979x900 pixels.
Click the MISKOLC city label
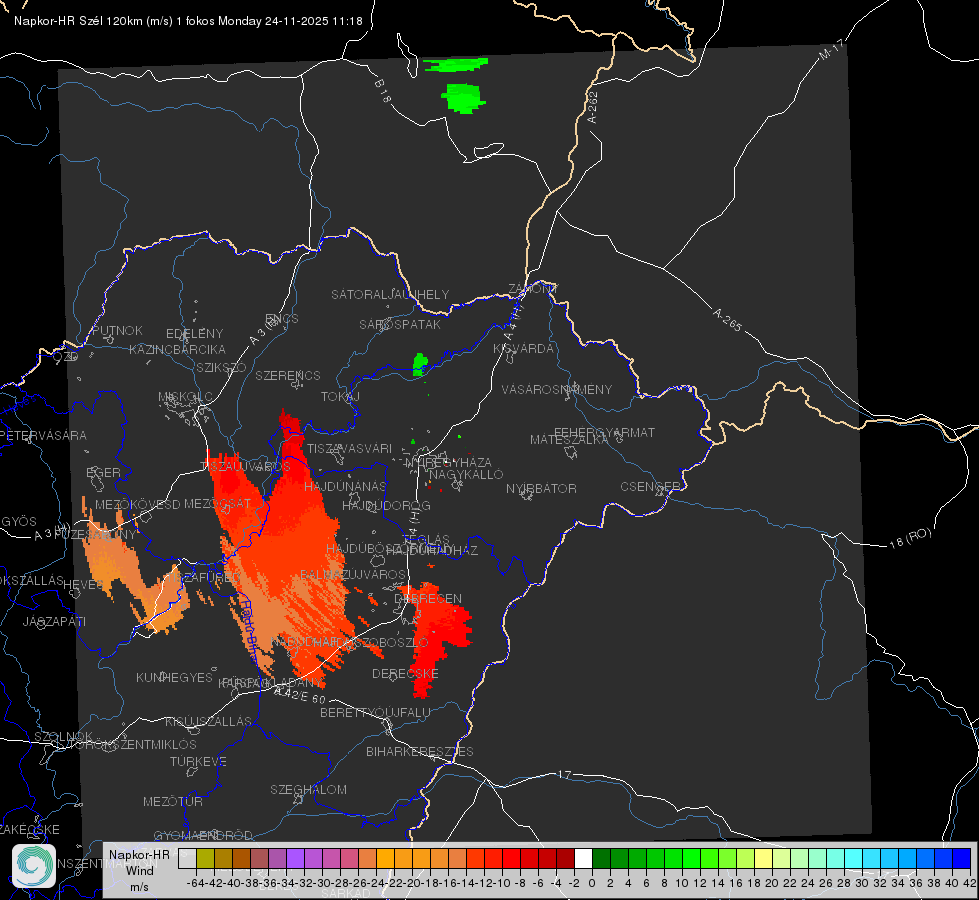click(x=185, y=397)
